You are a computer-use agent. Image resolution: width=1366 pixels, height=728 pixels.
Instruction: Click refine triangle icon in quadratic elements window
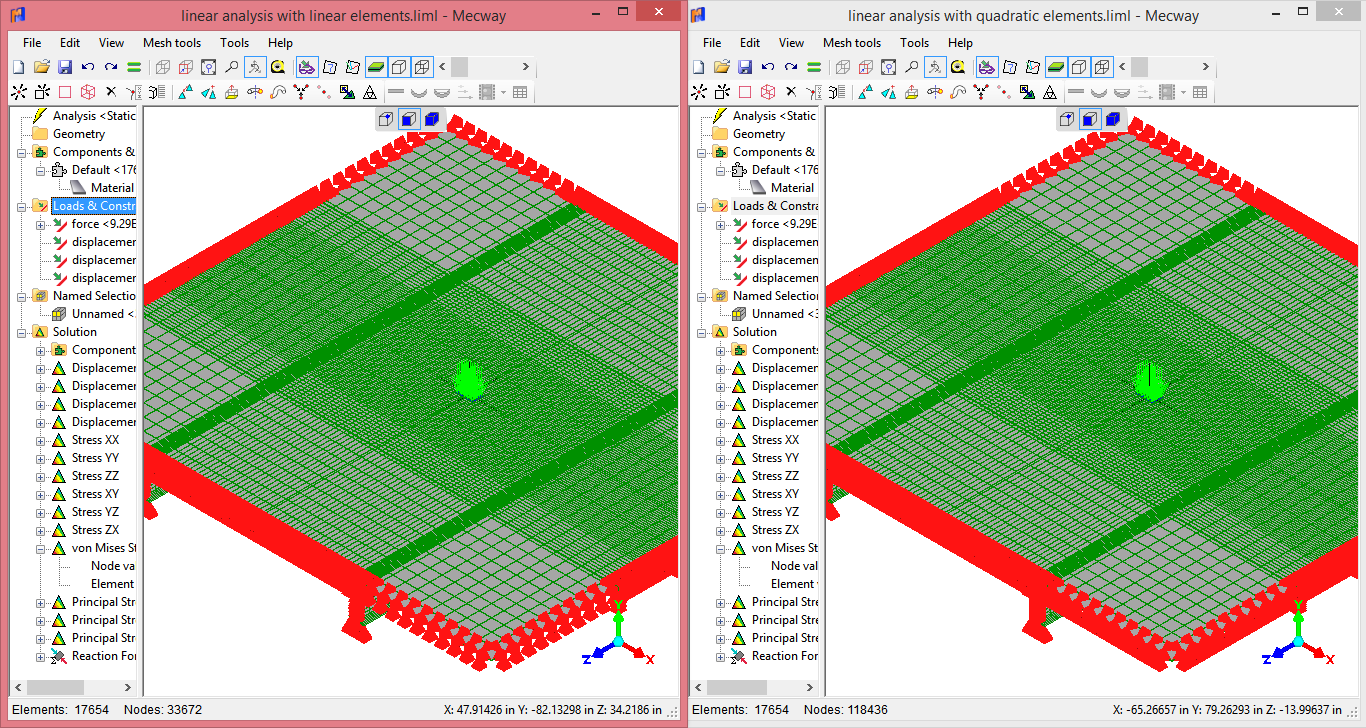click(x=1050, y=92)
